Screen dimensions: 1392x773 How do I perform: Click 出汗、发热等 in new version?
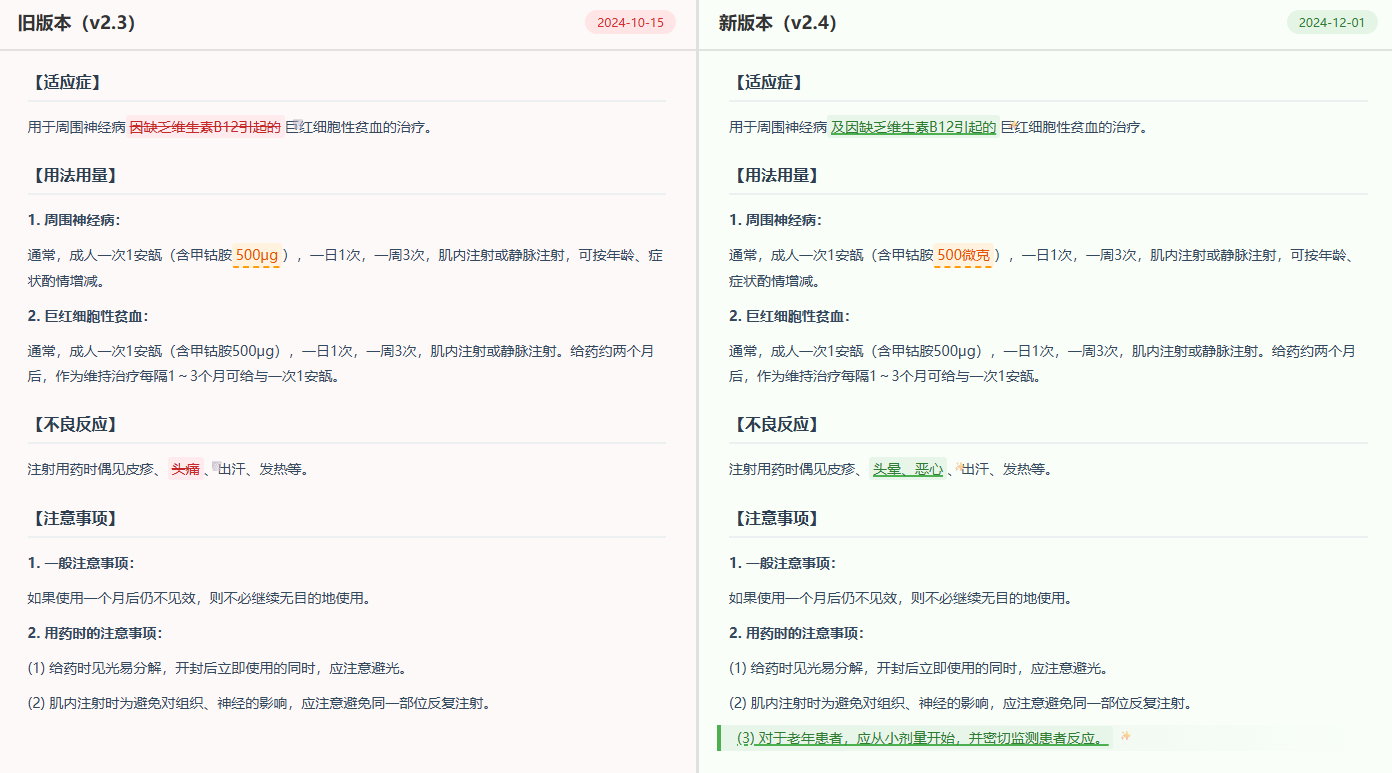click(x=1007, y=469)
